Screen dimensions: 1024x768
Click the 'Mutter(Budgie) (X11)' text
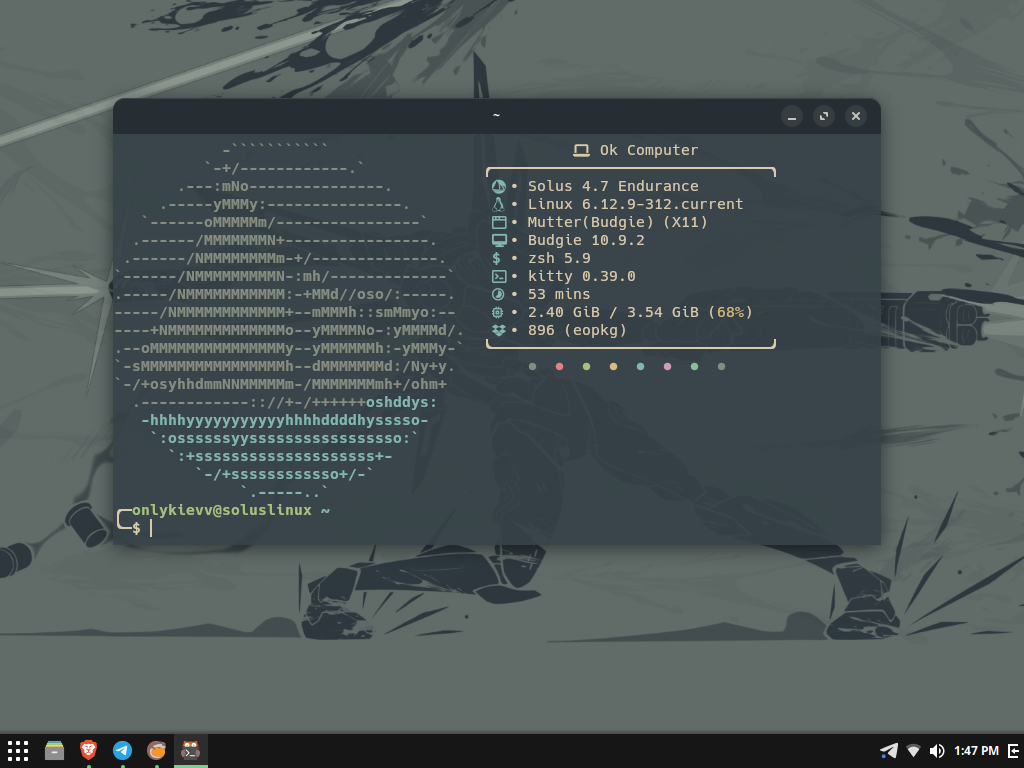[x=617, y=222]
